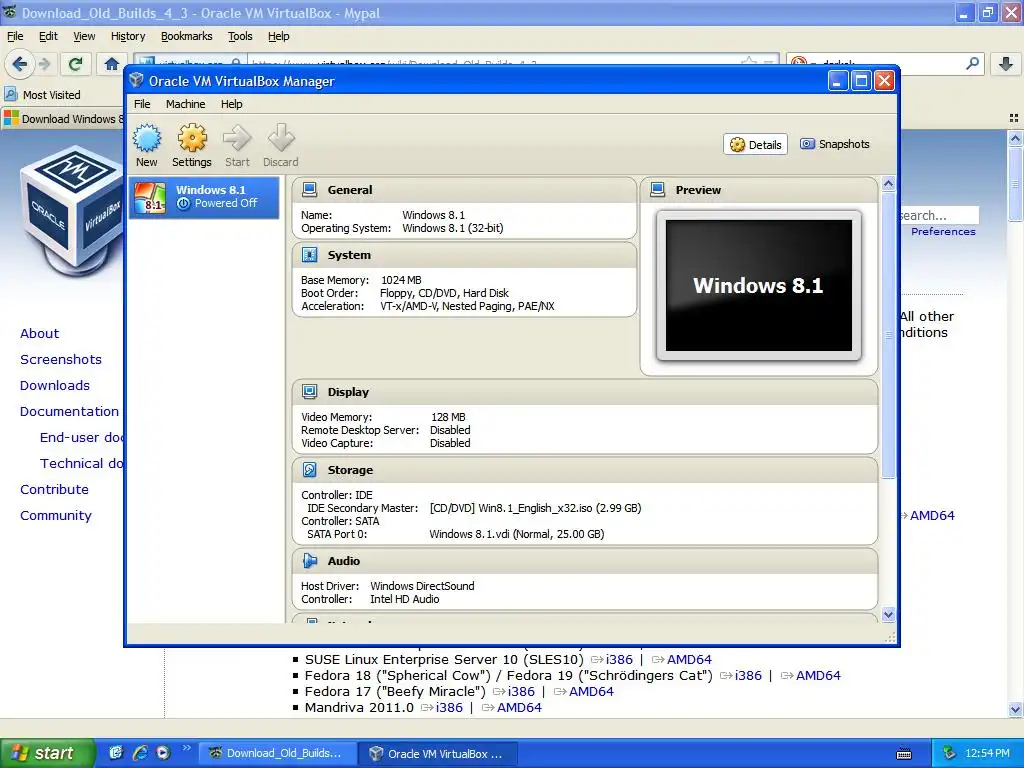This screenshot has width=1024, height=768.
Task: Click the keyboard tray icon
Action: pos(904,754)
